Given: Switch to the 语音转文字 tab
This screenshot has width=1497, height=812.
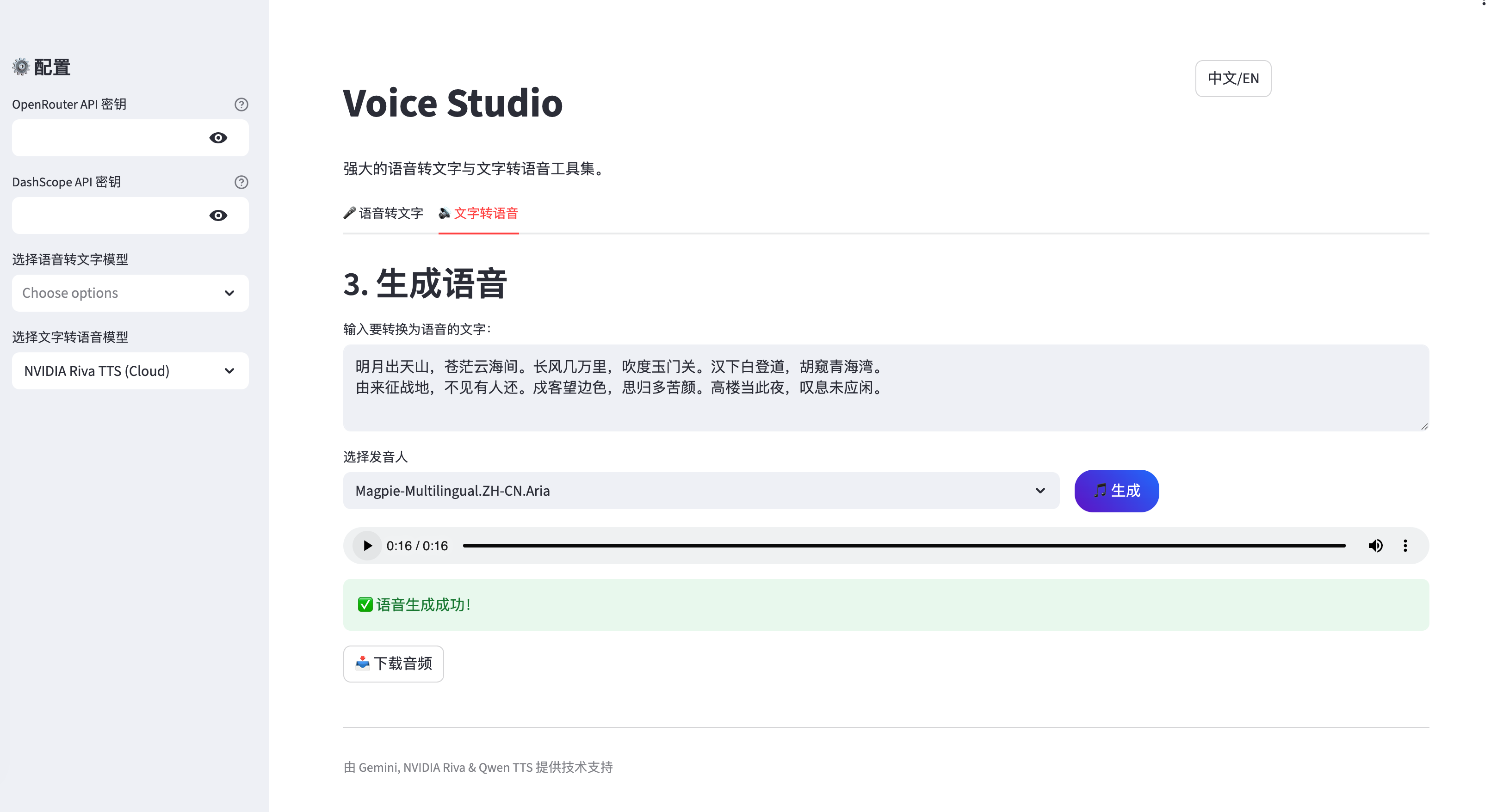Looking at the screenshot, I should (384, 213).
